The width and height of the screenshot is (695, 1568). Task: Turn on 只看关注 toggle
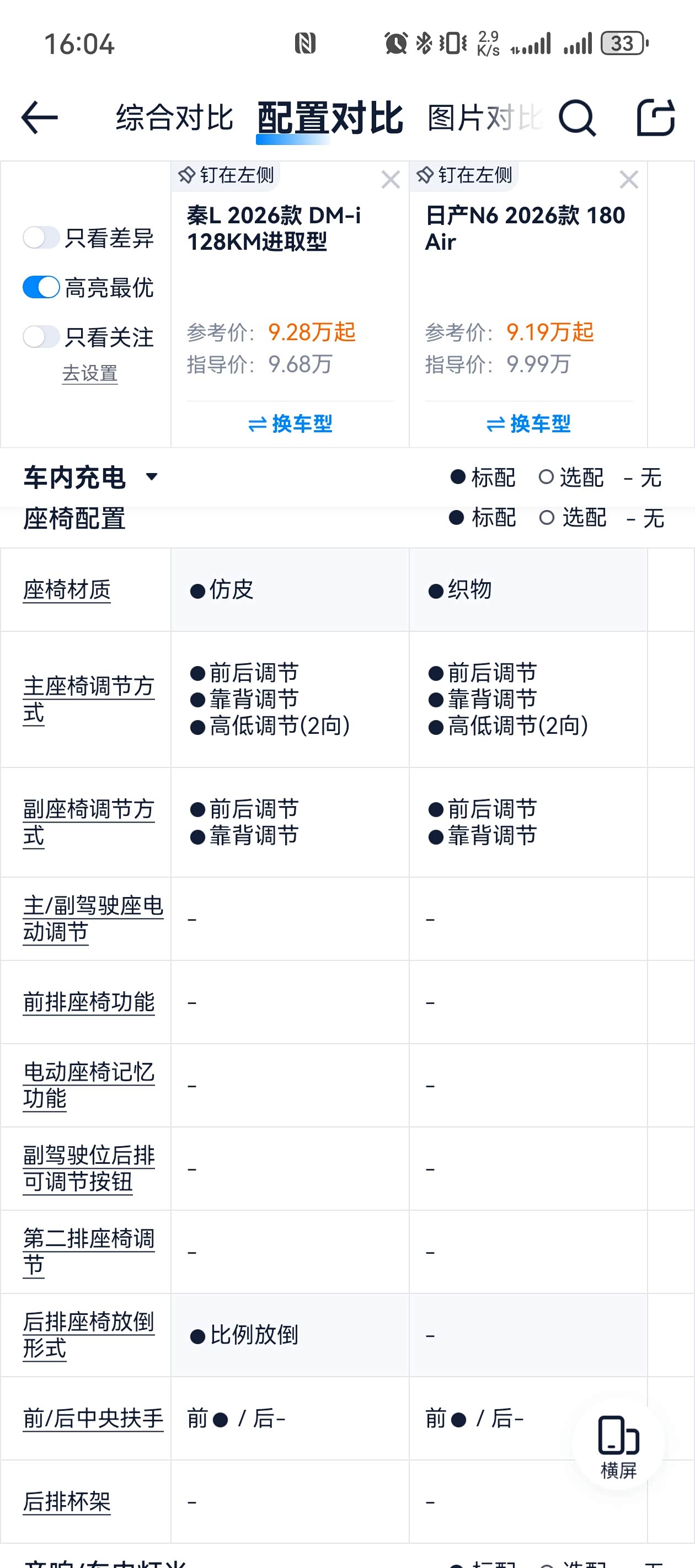(41, 337)
